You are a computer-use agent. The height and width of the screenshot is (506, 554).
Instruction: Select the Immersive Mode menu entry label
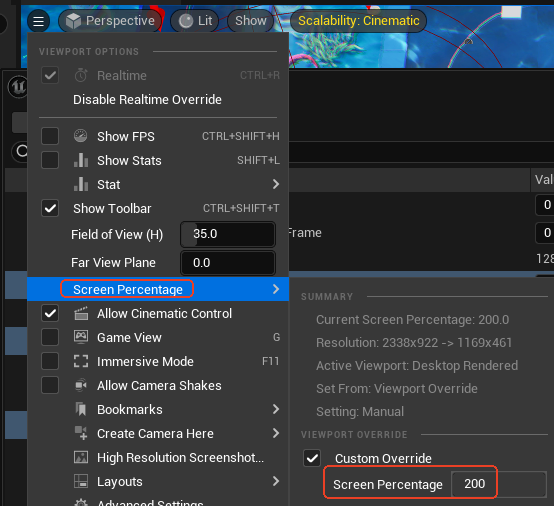coord(145,362)
